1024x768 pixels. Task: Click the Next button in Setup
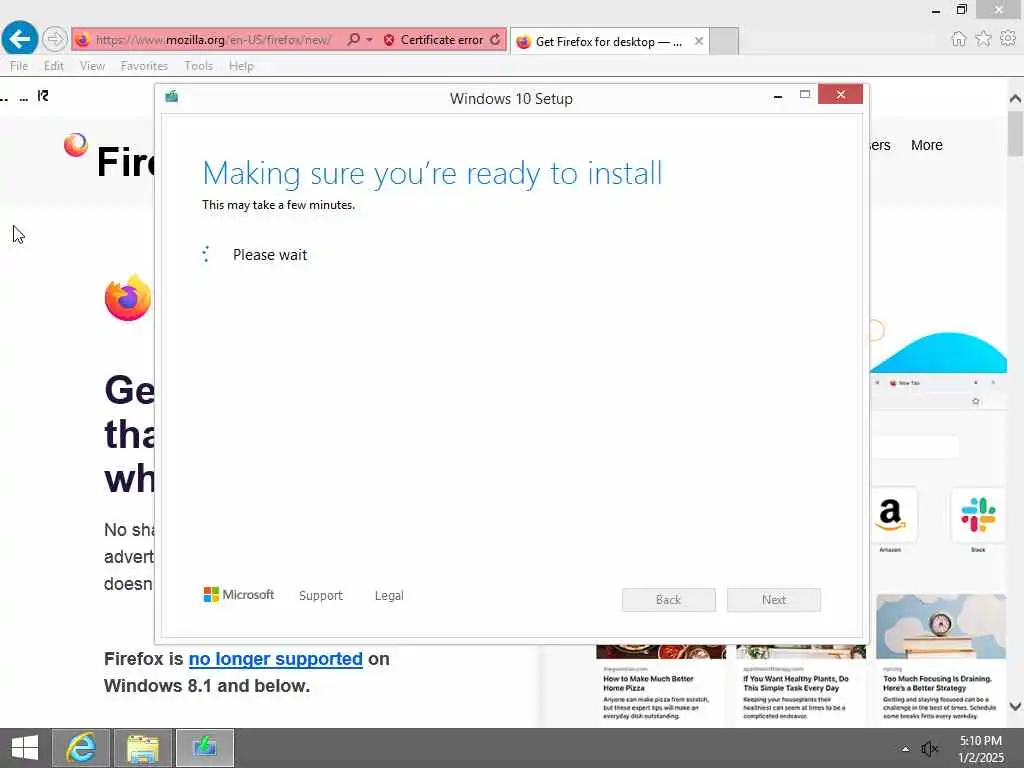[774, 600]
